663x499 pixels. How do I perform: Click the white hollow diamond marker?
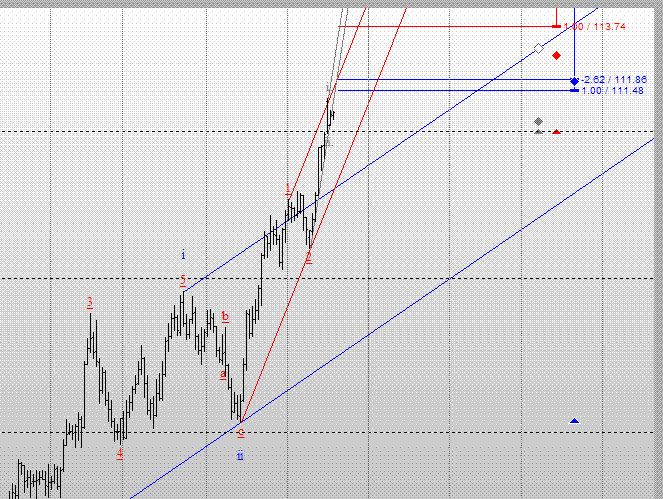538,48
